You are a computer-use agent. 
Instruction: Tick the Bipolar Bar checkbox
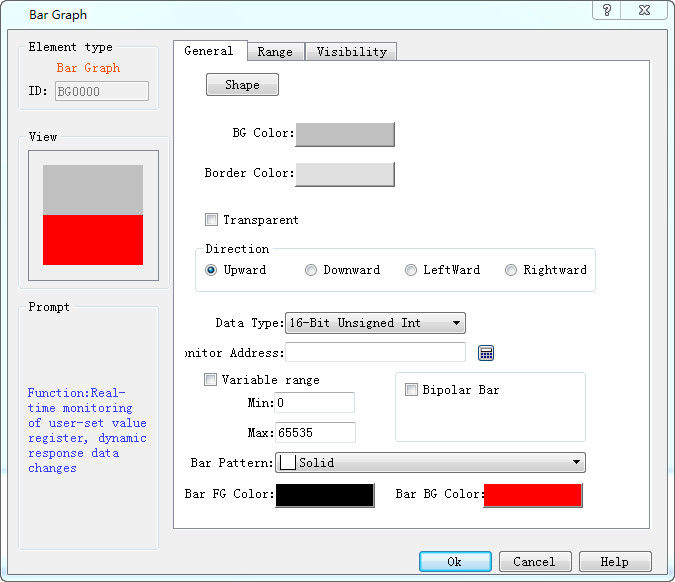tap(411, 390)
